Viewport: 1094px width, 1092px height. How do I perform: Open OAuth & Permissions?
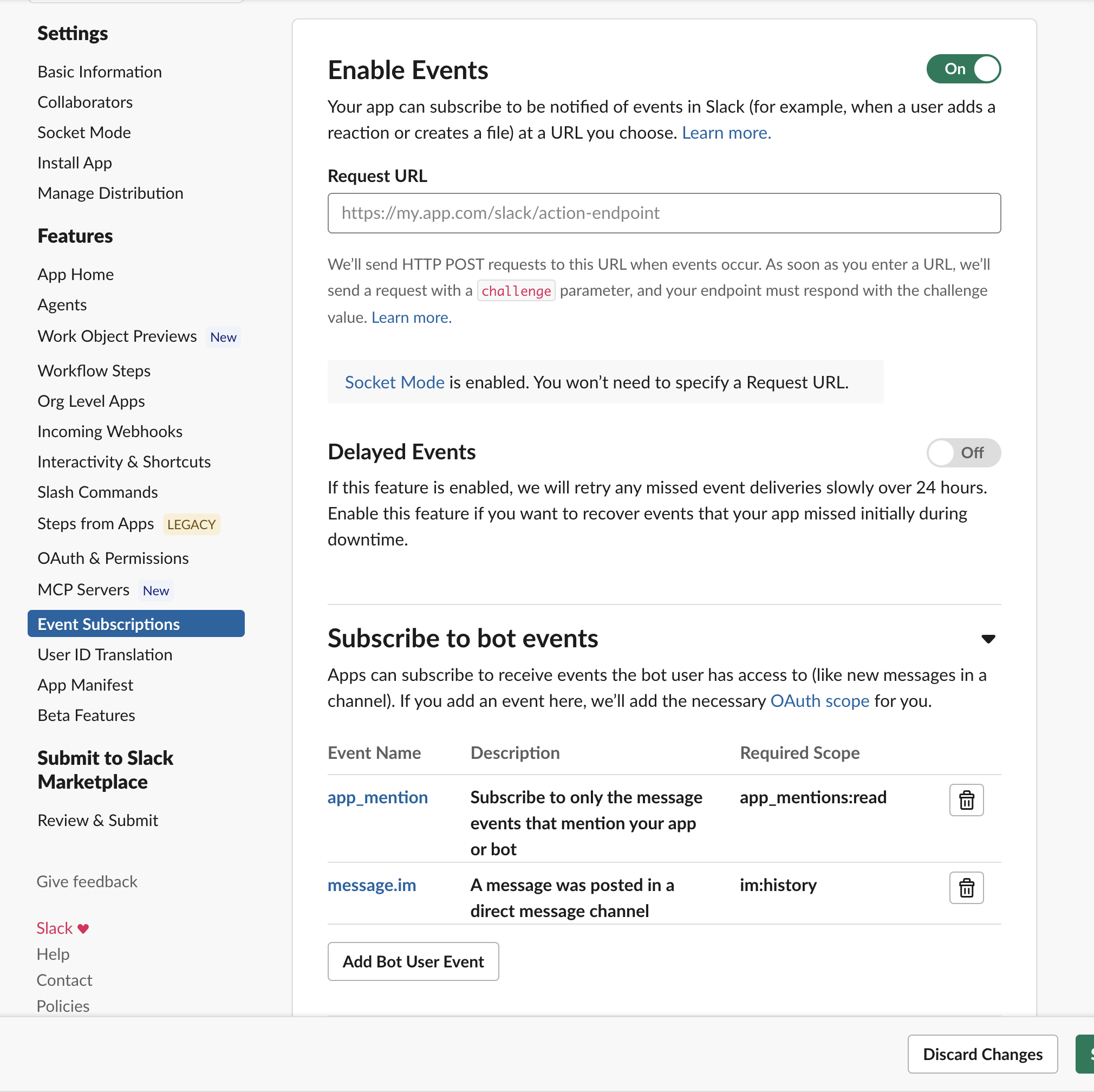pos(113,558)
